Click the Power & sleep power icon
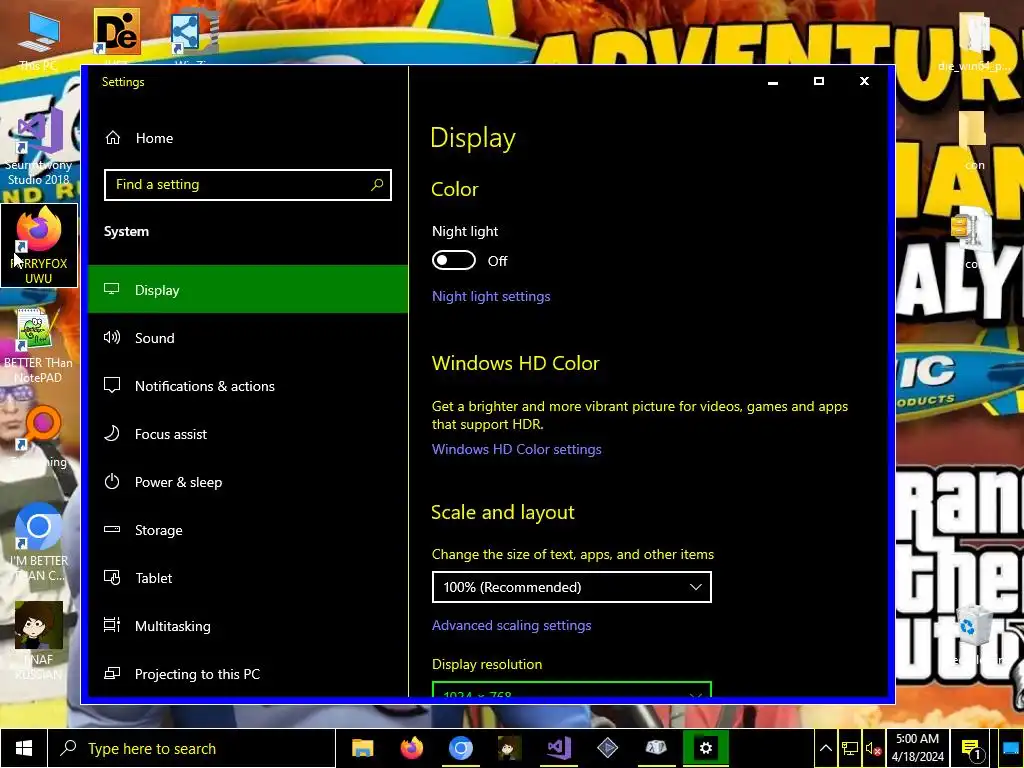The image size is (1024, 768). coord(112,482)
